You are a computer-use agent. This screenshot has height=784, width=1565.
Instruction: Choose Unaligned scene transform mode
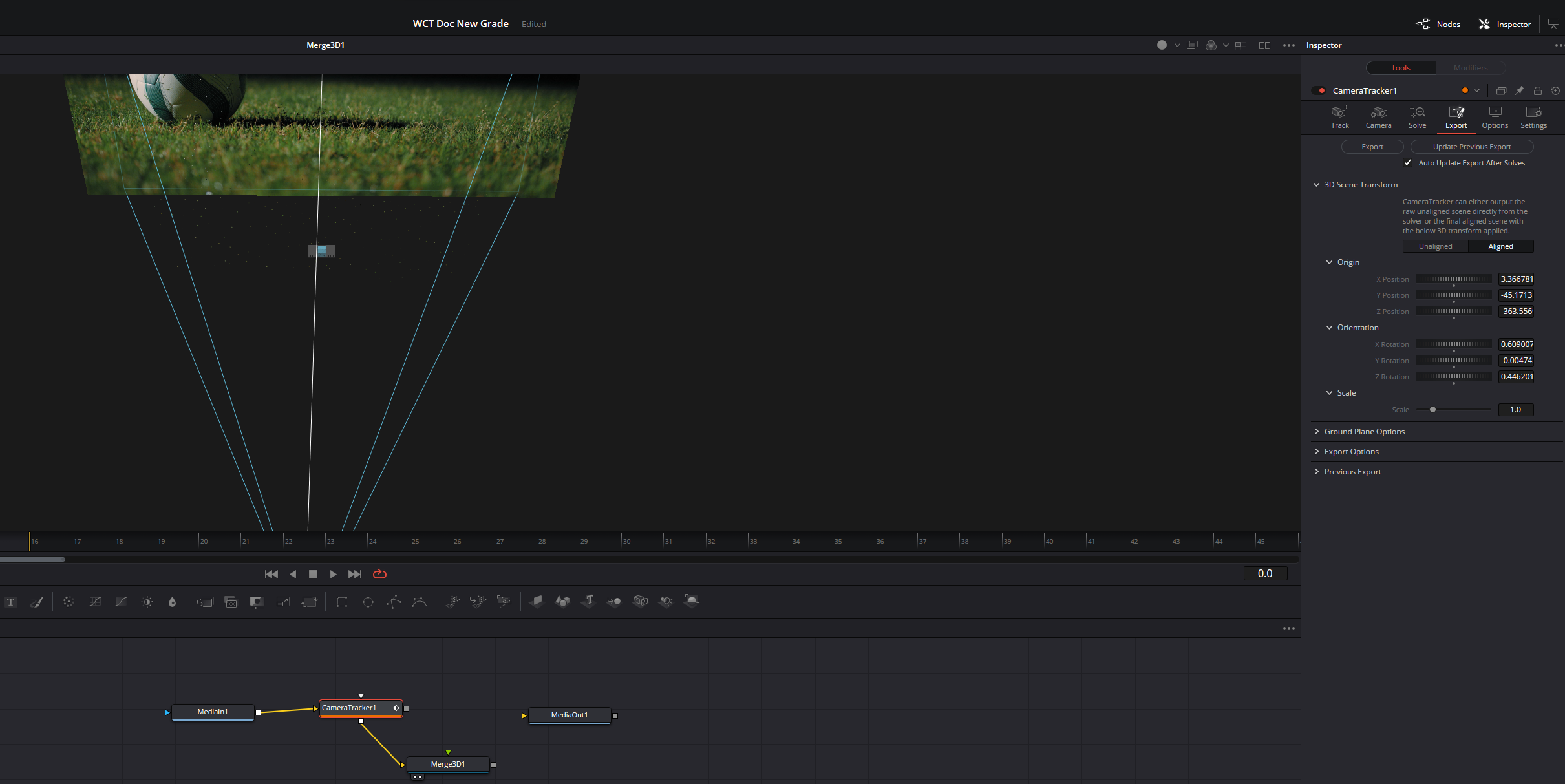[x=1435, y=246]
